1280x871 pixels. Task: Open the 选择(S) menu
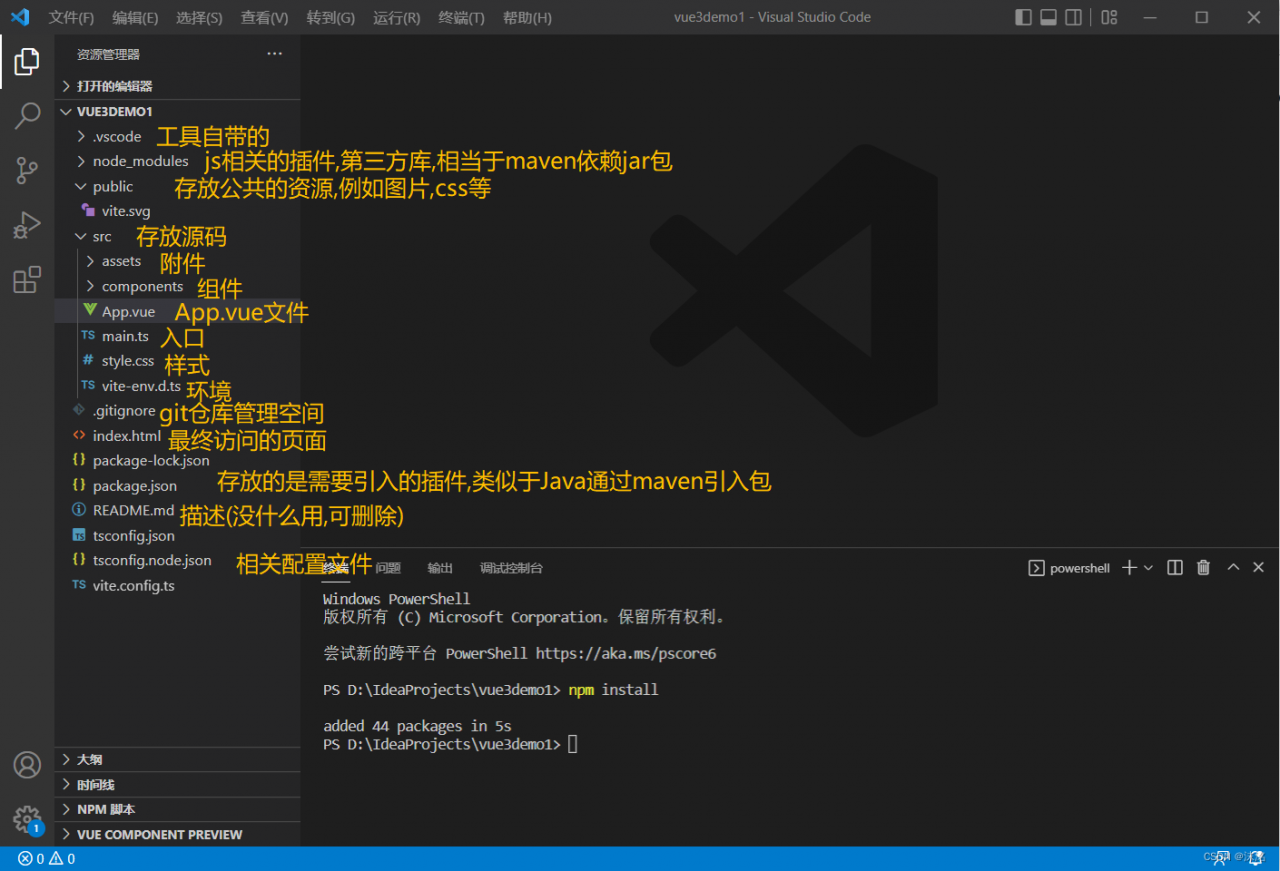point(199,17)
